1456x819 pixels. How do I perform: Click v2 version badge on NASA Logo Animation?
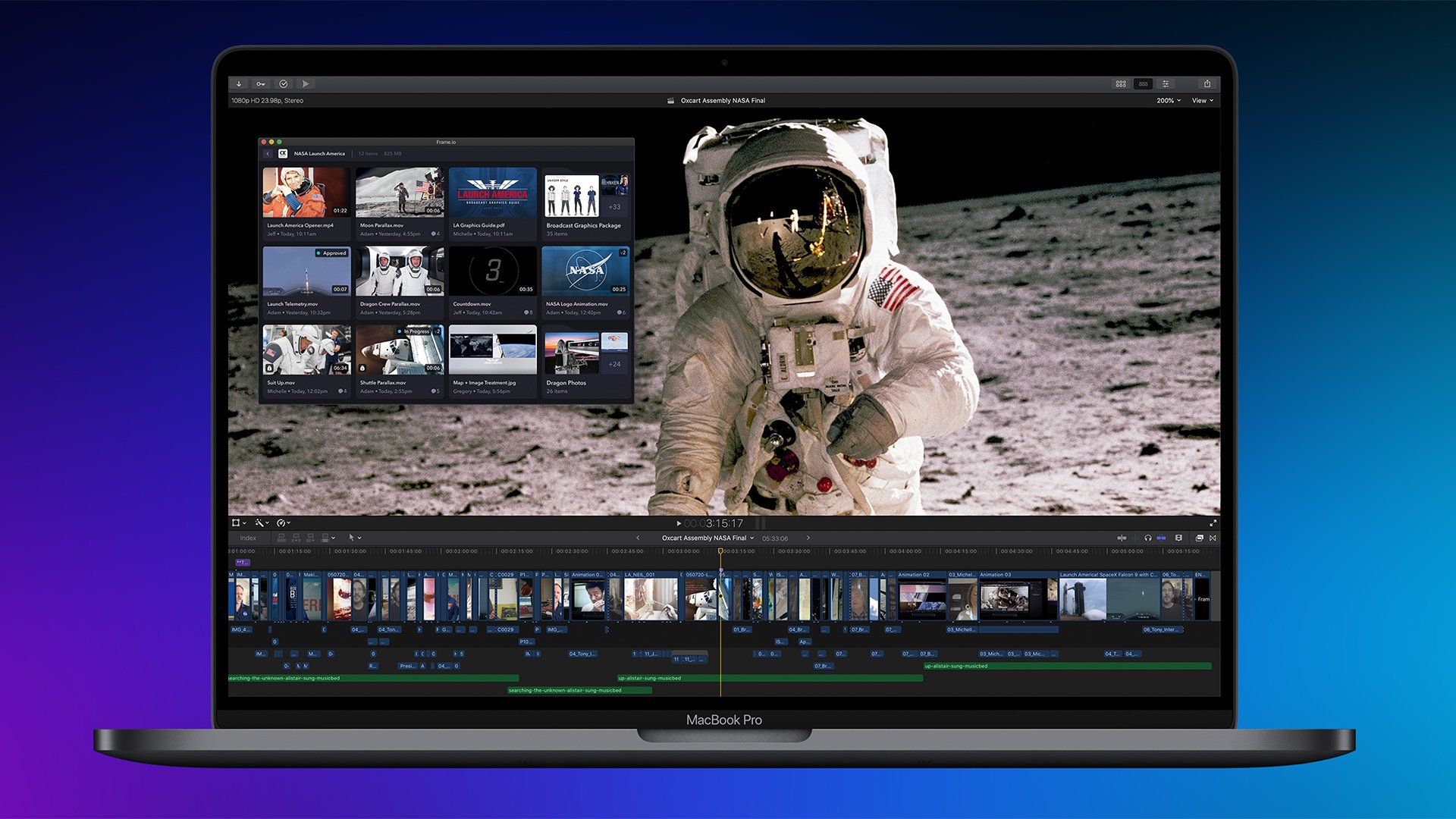(623, 253)
